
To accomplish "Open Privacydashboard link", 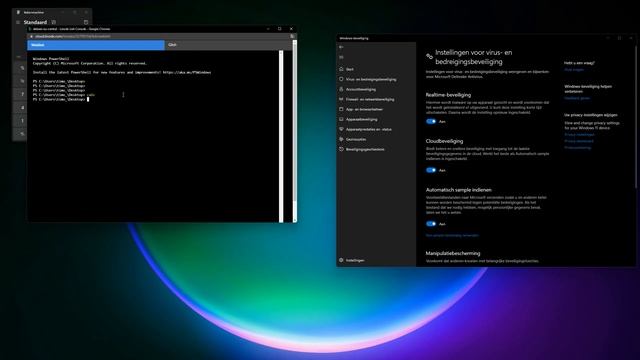I will tap(579, 141).
